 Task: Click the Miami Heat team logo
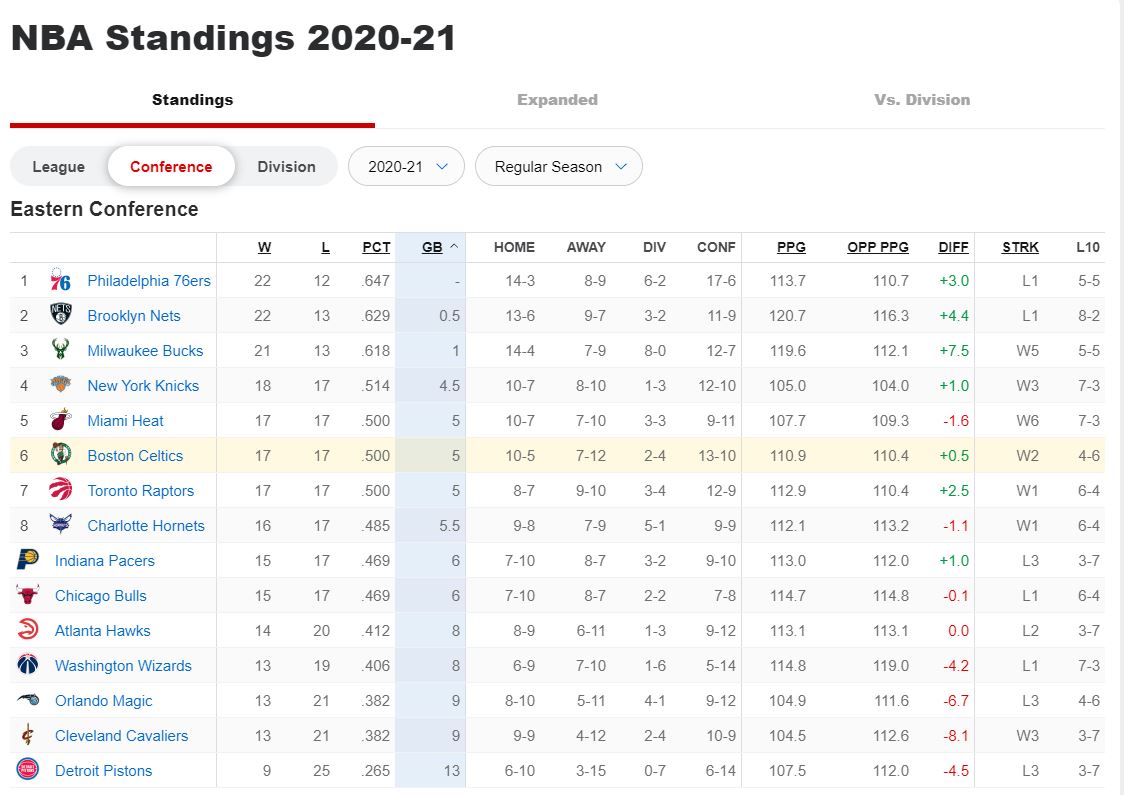(61, 420)
